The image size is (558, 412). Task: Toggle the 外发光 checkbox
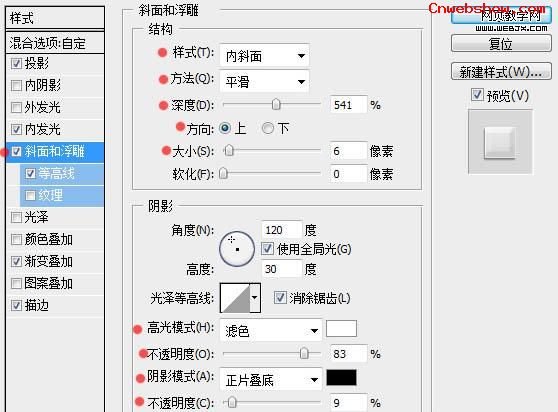click(x=16, y=107)
